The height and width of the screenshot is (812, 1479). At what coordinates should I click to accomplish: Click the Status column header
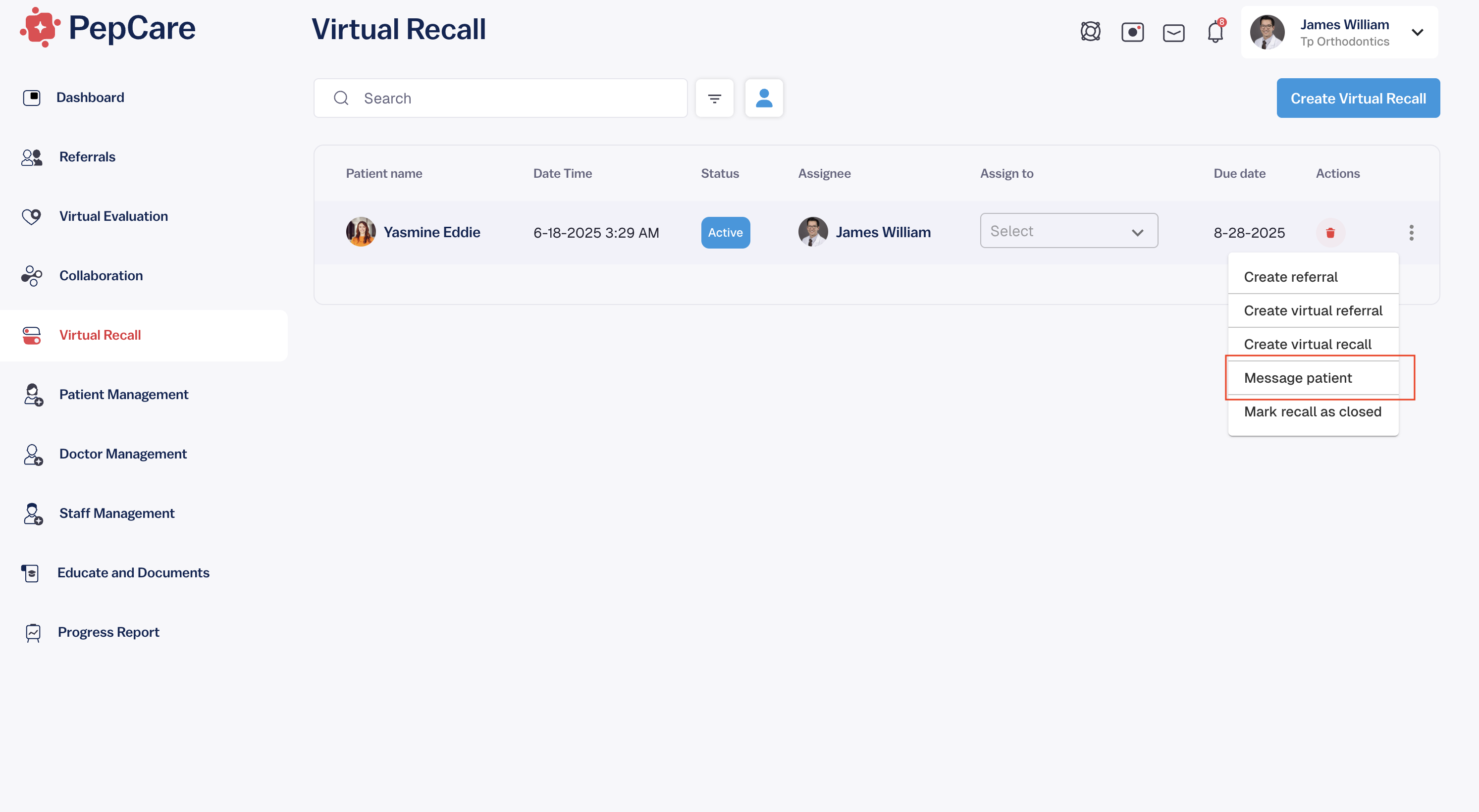click(719, 173)
